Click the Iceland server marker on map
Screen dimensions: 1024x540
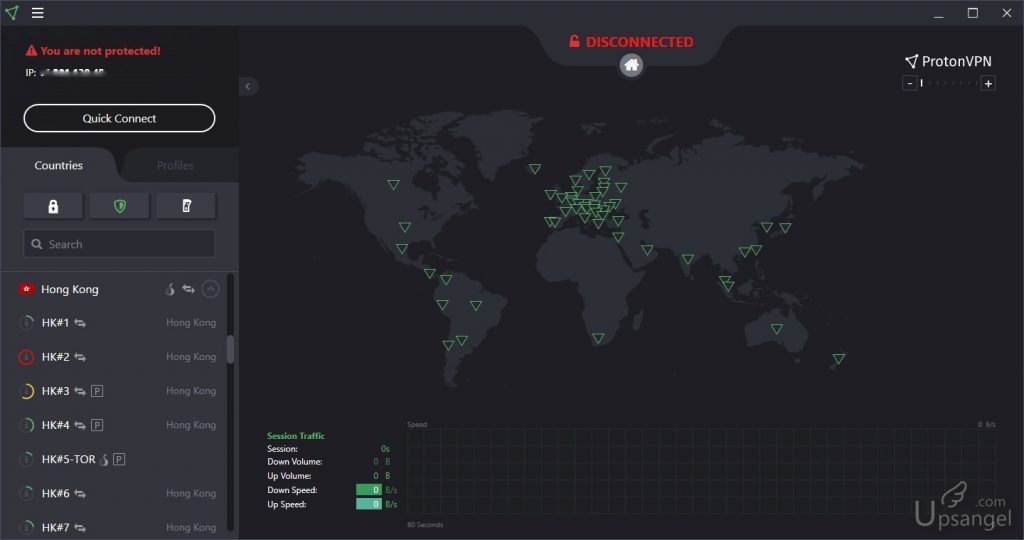point(535,169)
